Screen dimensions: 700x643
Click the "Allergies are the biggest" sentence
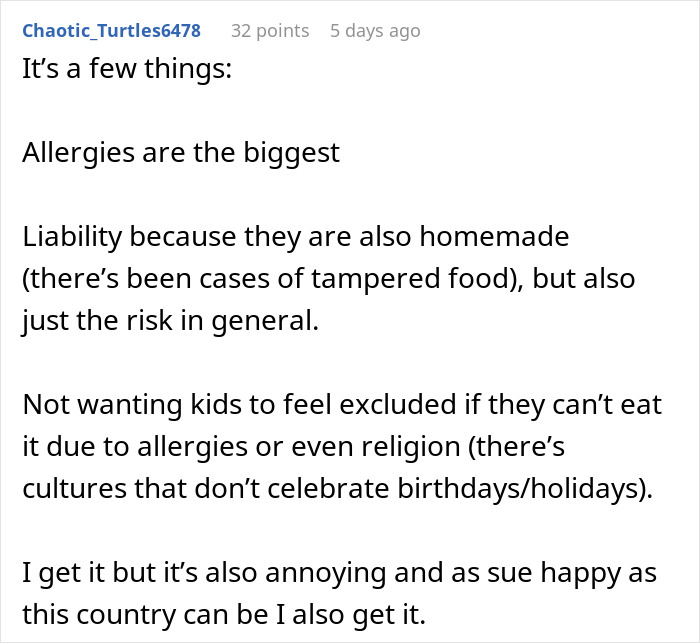pos(181,153)
